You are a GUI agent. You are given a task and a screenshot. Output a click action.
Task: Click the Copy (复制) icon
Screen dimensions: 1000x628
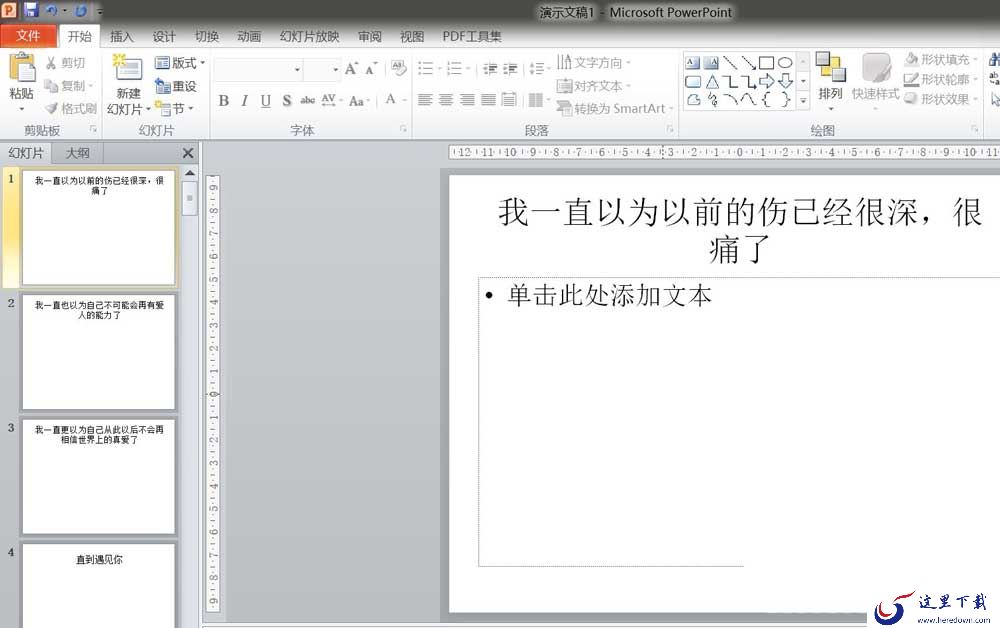pyautogui.click(x=51, y=85)
